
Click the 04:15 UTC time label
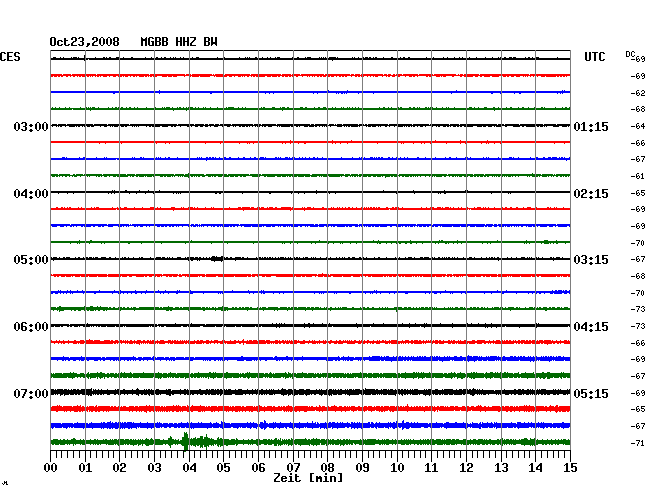point(591,327)
